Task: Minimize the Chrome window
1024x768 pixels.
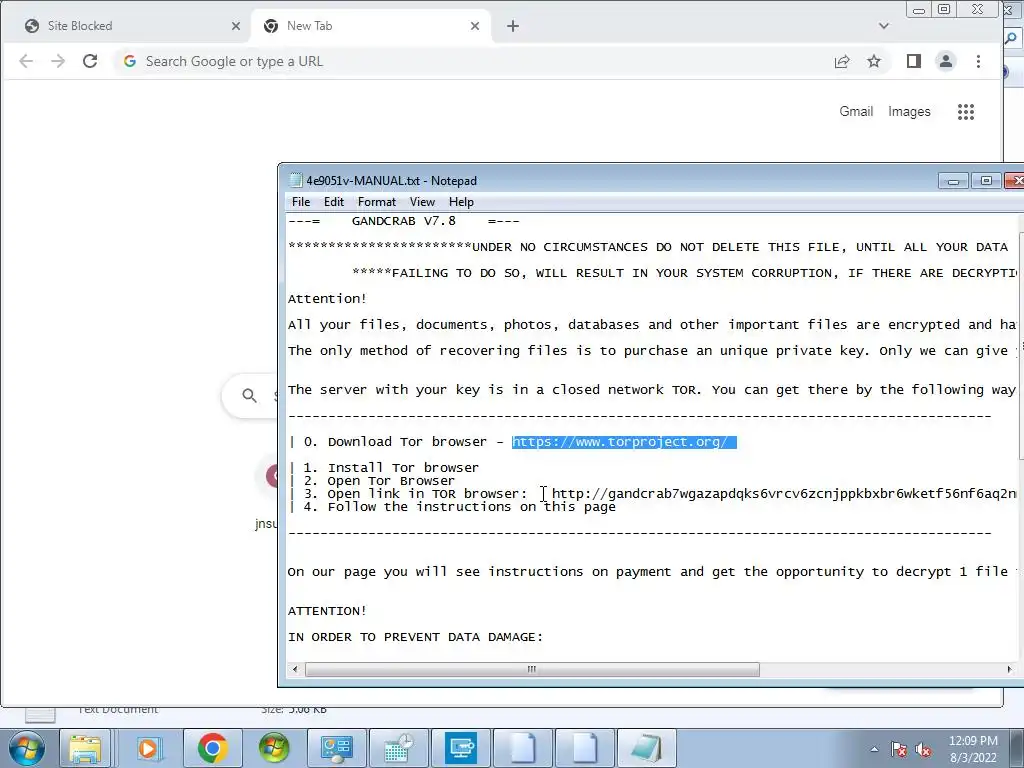Action: [x=919, y=10]
